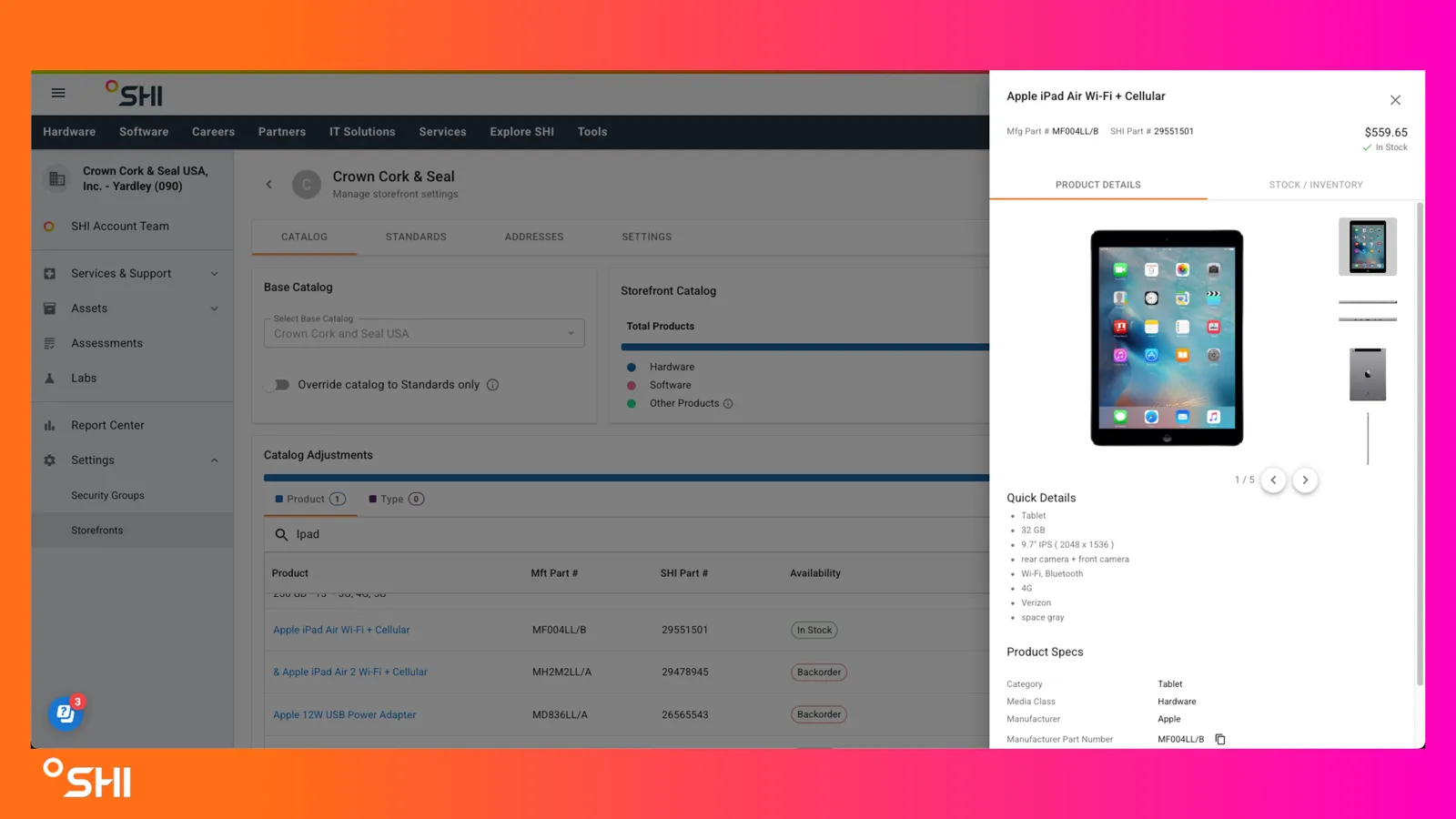1456x819 pixels.
Task: Open the Tools menu
Action: pyautogui.click(x=592, y=132)
